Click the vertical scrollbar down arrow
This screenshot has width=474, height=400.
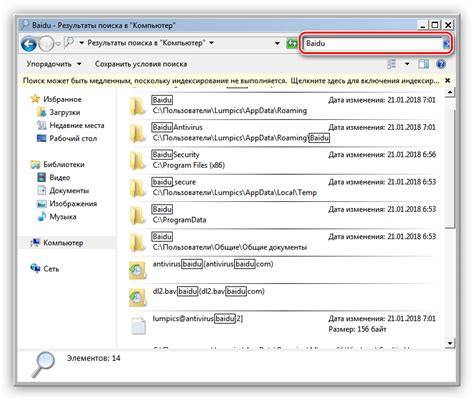(450, 343)
